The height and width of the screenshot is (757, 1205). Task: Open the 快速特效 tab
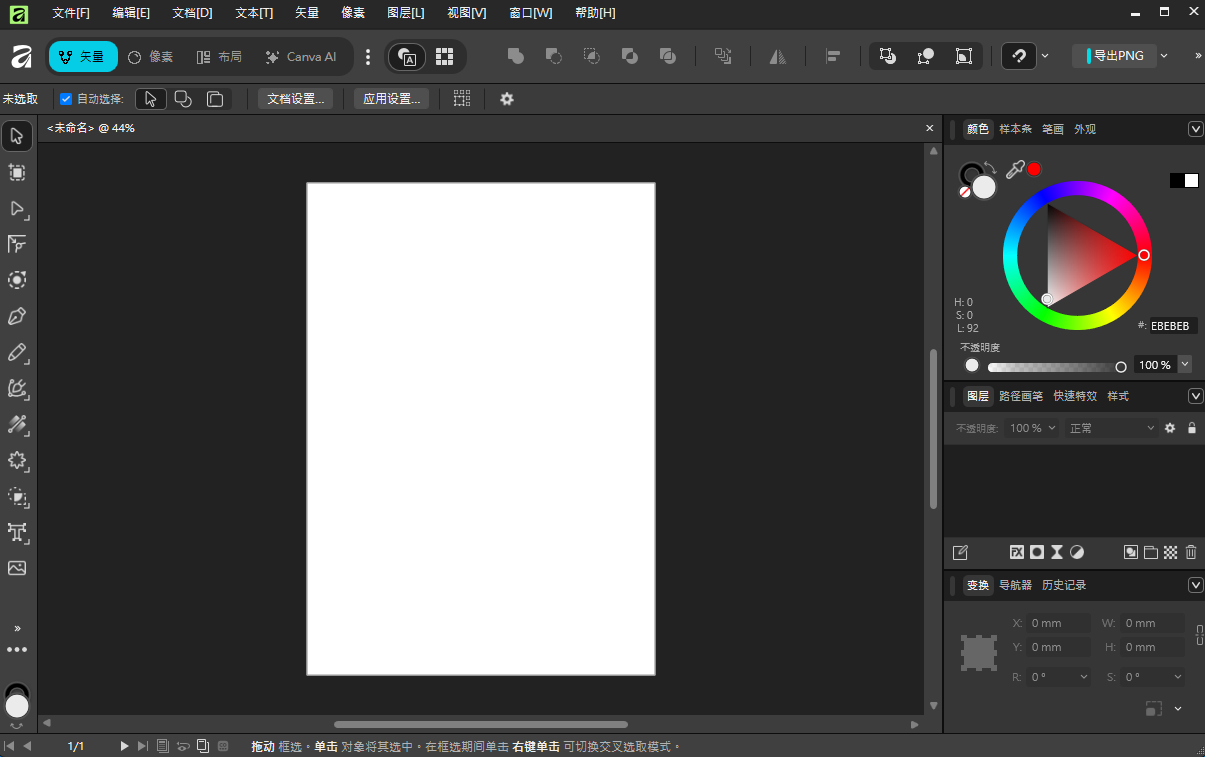click(1075, 396)
